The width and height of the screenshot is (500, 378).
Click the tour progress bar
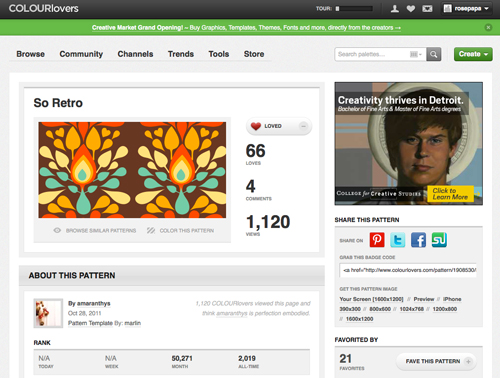(354, 9)
